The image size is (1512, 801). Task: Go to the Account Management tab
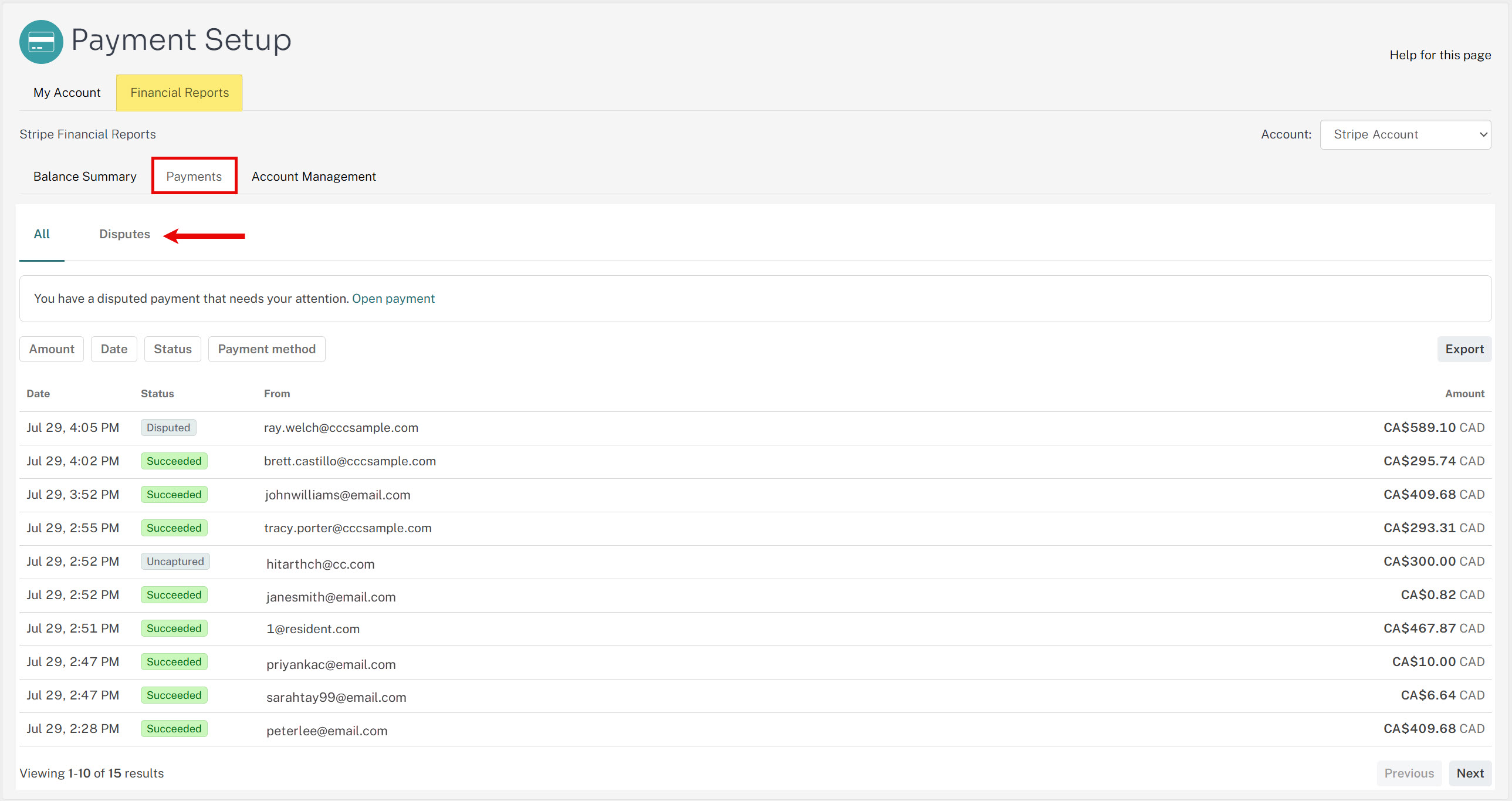[314, 176]
